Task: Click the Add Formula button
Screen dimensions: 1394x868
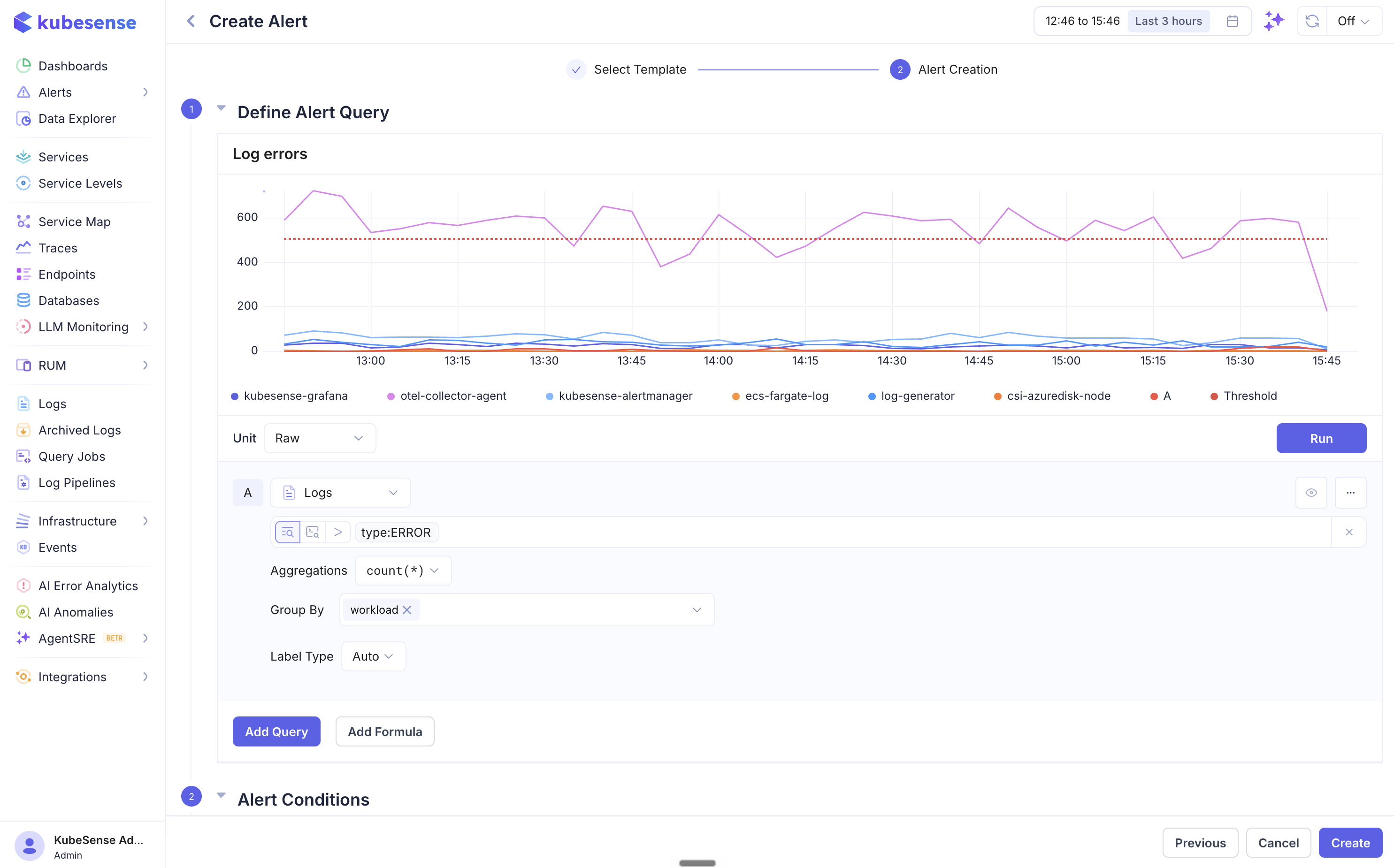Action: coord(385,731)
